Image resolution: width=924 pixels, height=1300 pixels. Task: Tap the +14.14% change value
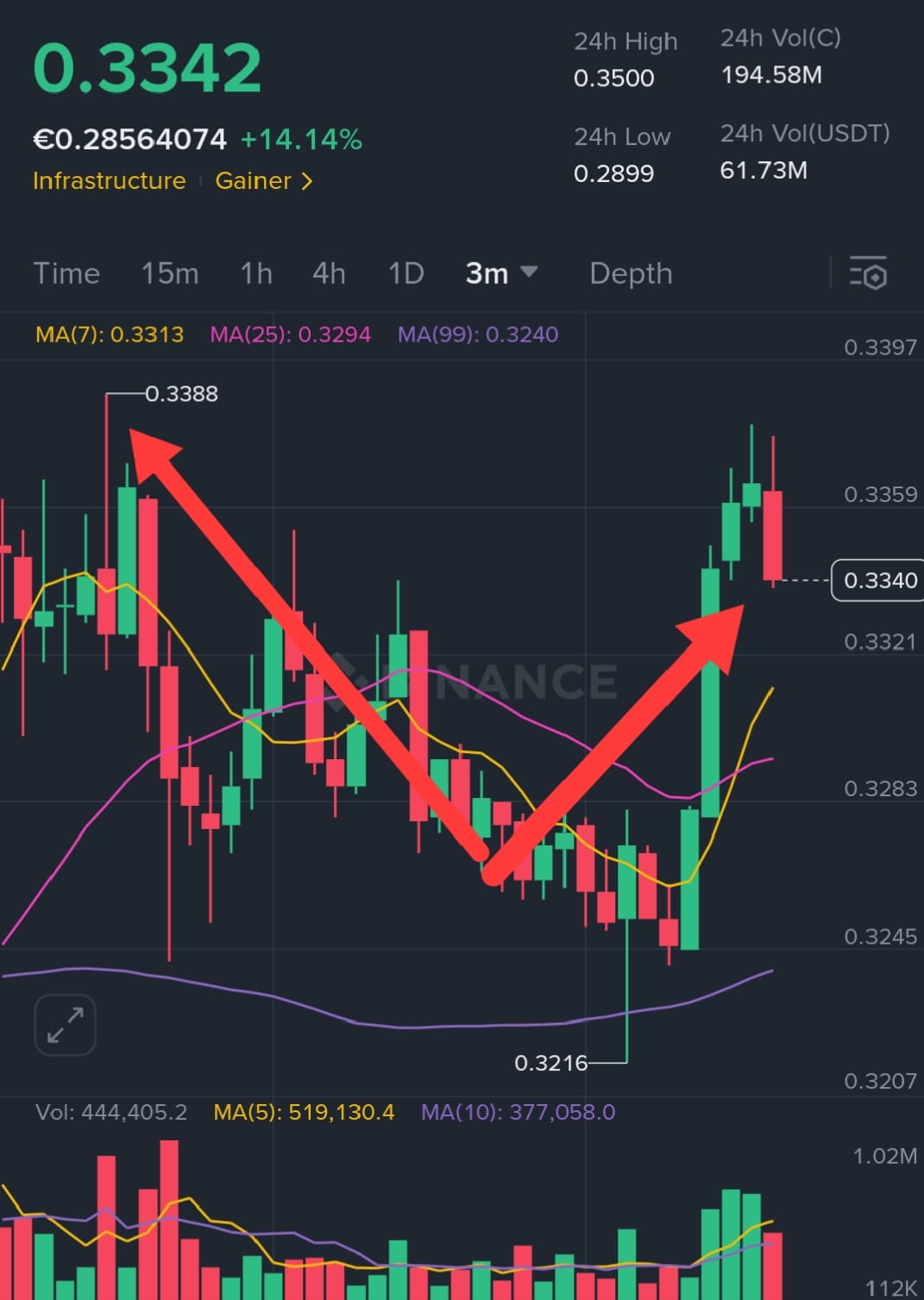click(301, 140)
